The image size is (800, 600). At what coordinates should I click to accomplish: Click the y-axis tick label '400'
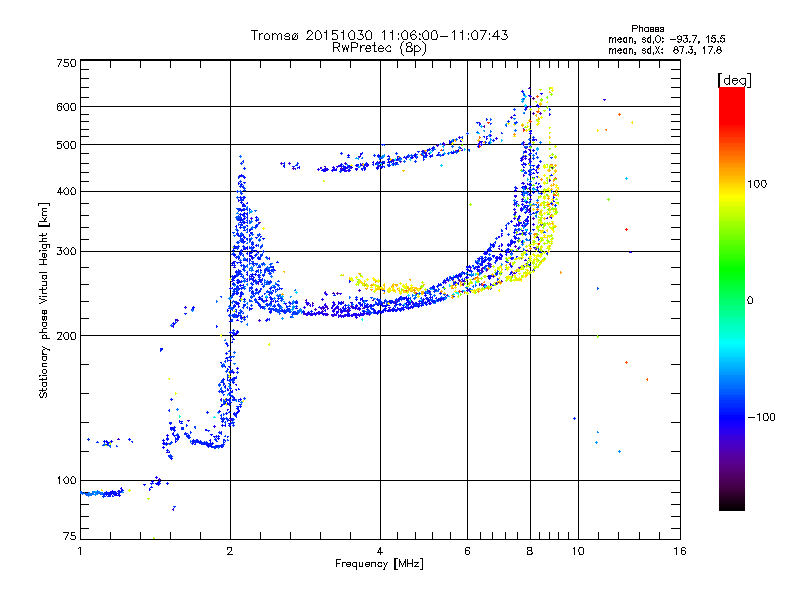(x=66, y=192)
